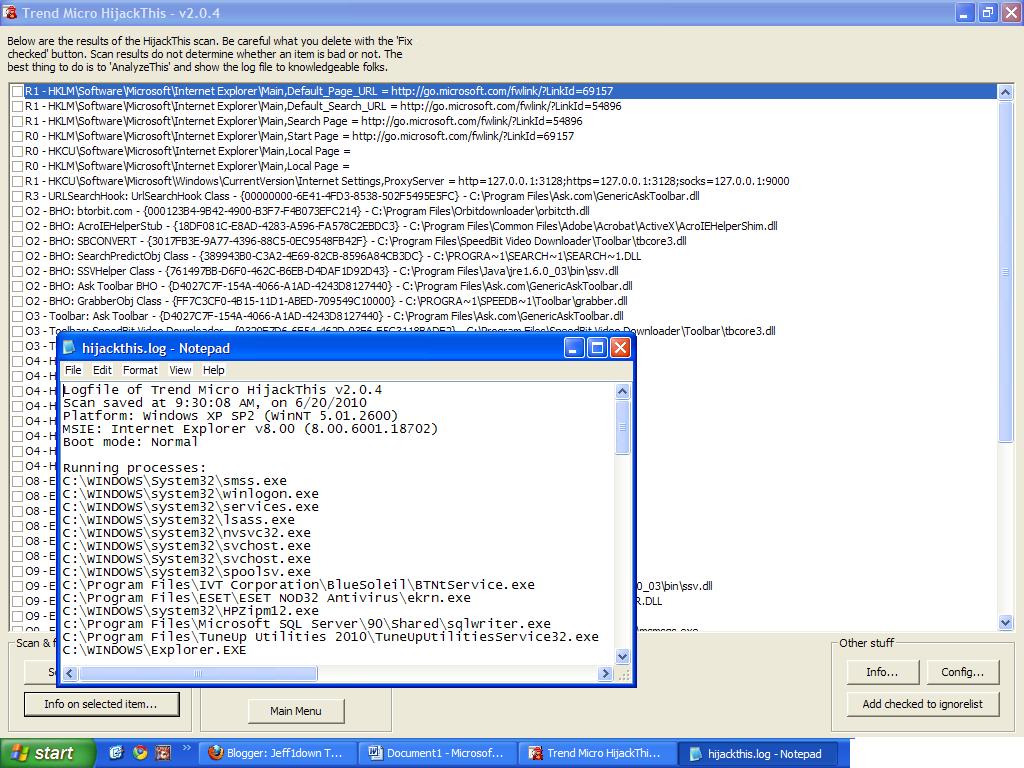The height and width of the screenshot is (768, 1024).
Task: Click Add checked to ignorelist button
Action: 923,704
